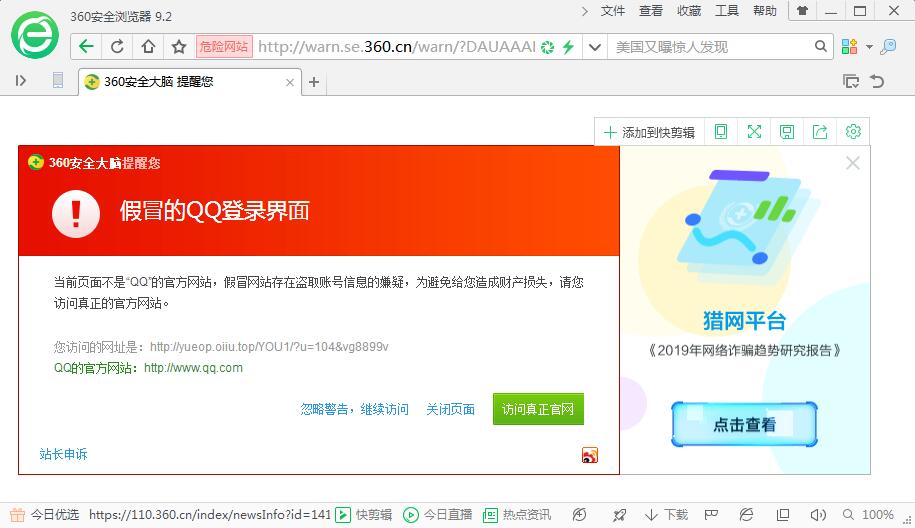Click the share arrow icon in clip toolbar
This screenshot has height=528, width=915.
(x=820, y=132)
